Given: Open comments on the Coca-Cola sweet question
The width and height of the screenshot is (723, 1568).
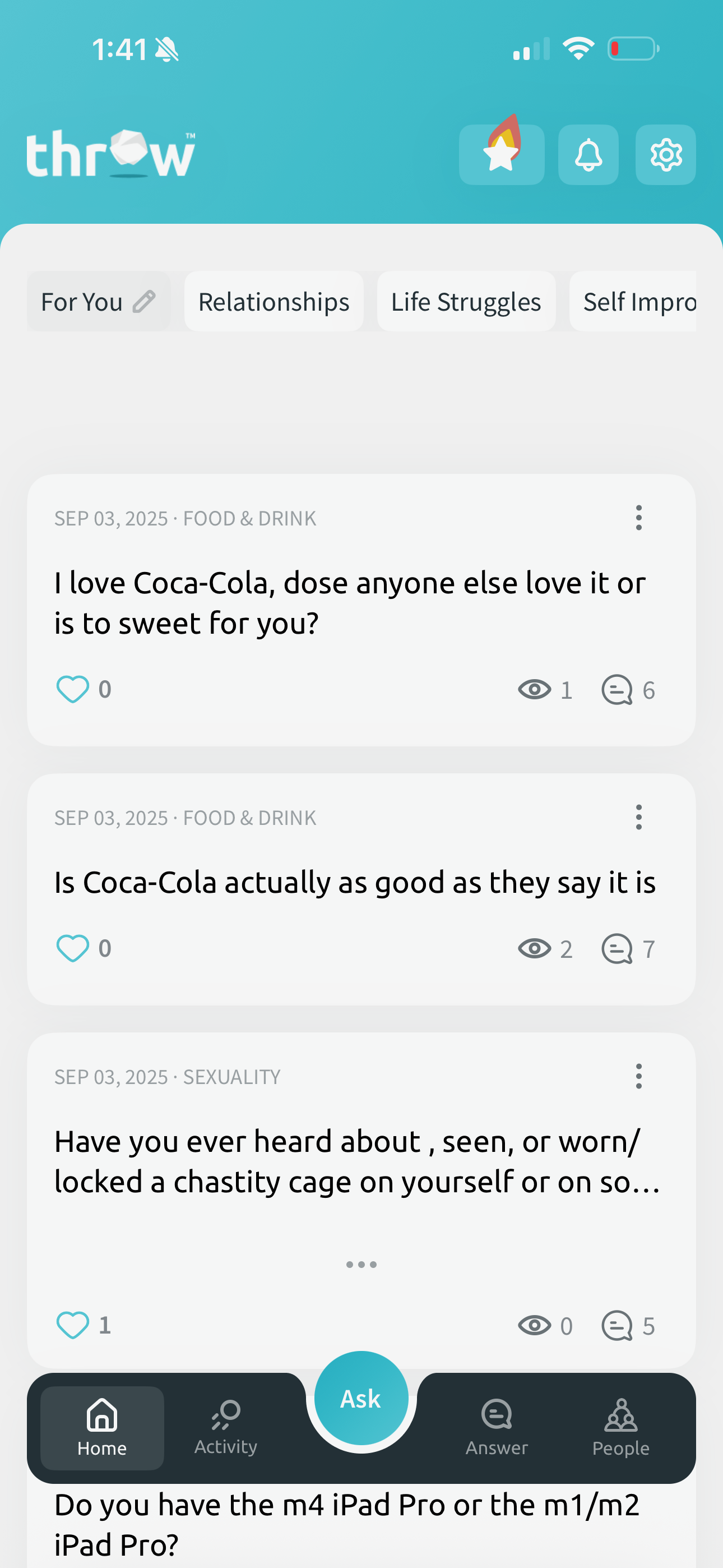Looking at the screenshot, I should 617,690.
